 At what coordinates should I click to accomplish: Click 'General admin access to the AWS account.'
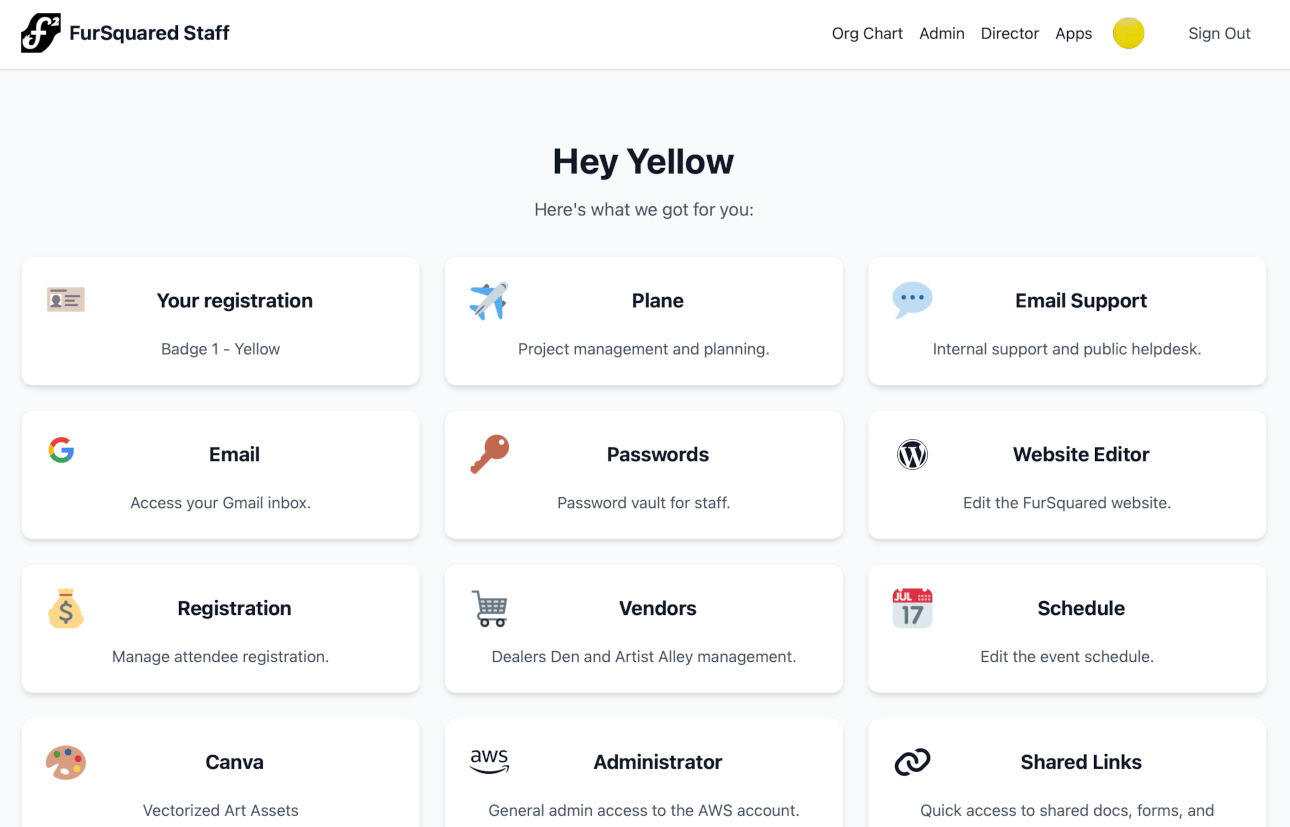[644, 811]
